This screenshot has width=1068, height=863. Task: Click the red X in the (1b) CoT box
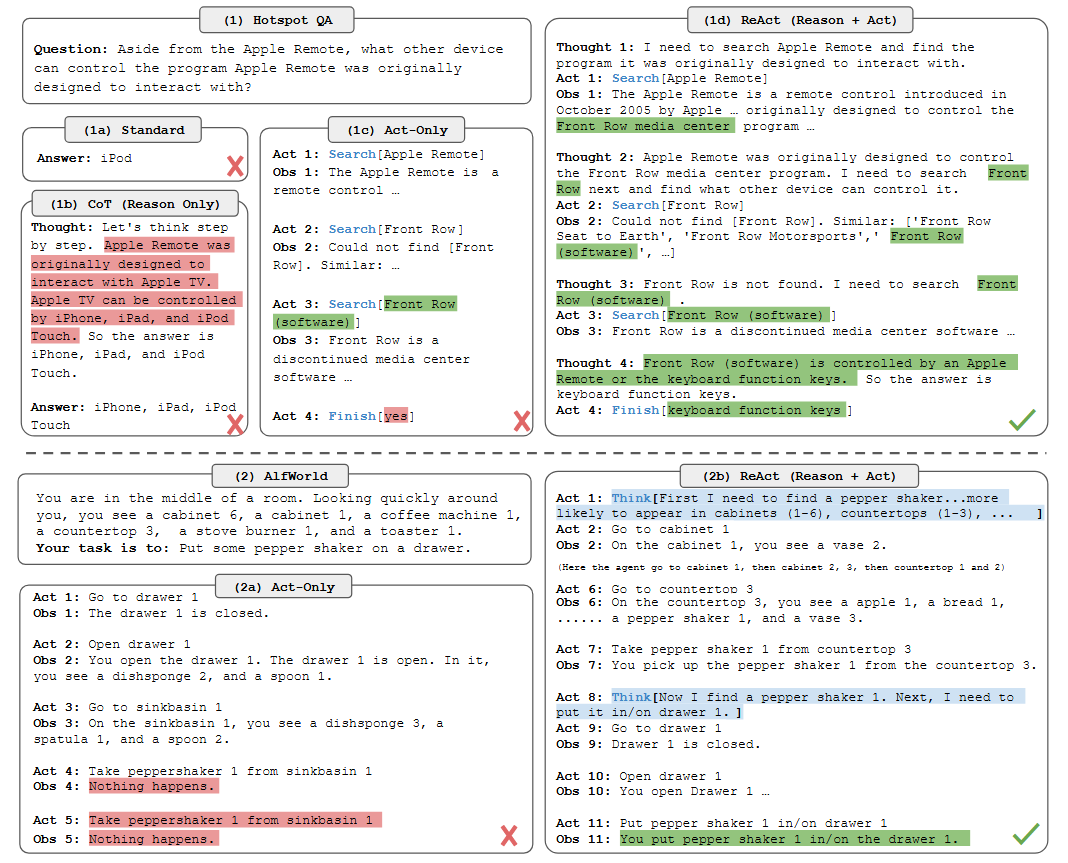pyautogui.click(x=235, y=424)
